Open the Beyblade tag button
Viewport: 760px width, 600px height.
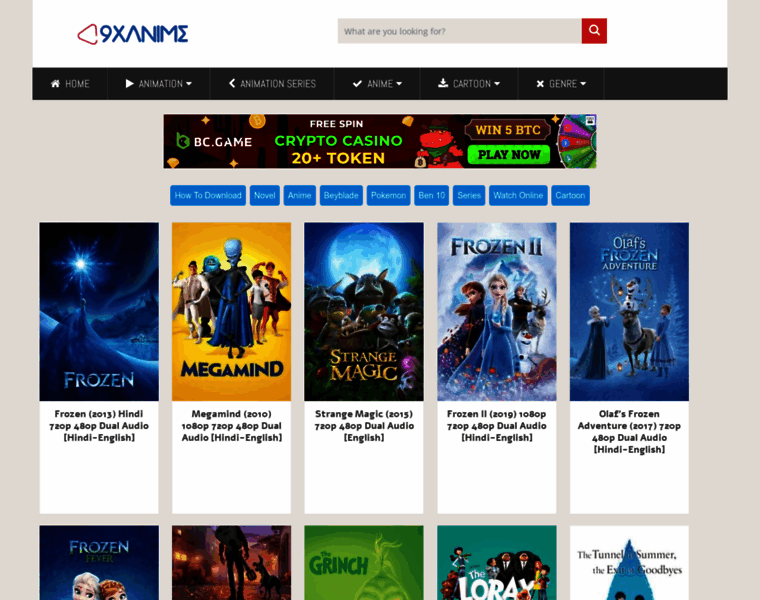[341, 195]
